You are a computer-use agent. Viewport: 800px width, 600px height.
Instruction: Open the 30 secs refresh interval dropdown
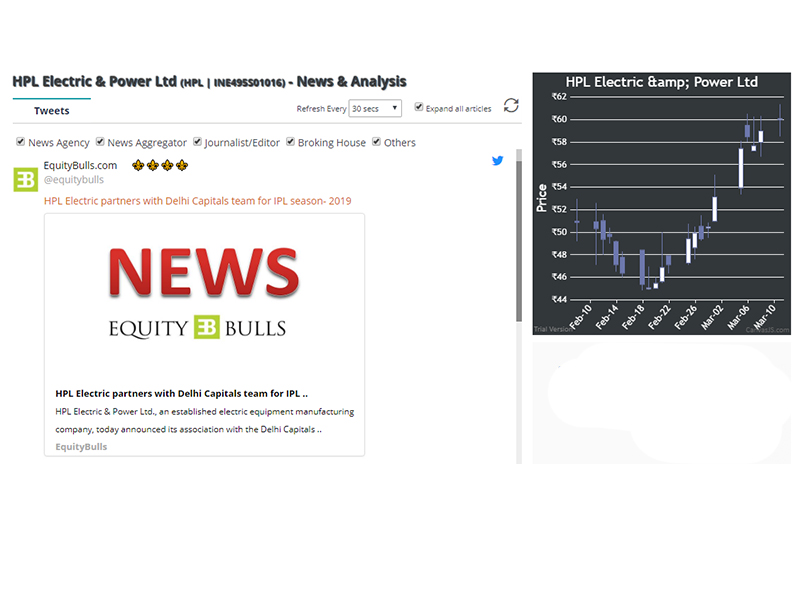375,108
